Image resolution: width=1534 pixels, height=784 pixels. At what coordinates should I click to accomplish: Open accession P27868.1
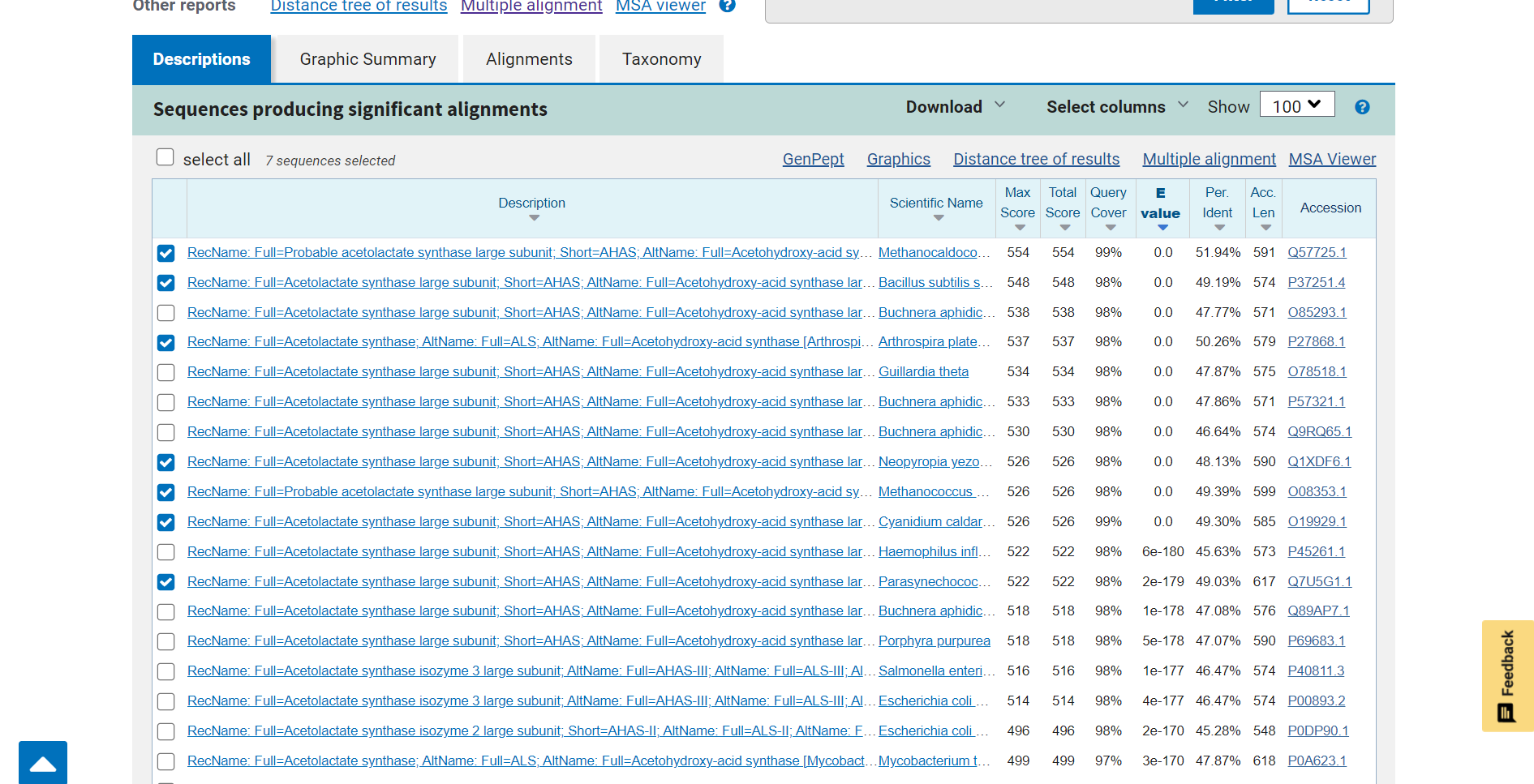(x=1316, y=342)
